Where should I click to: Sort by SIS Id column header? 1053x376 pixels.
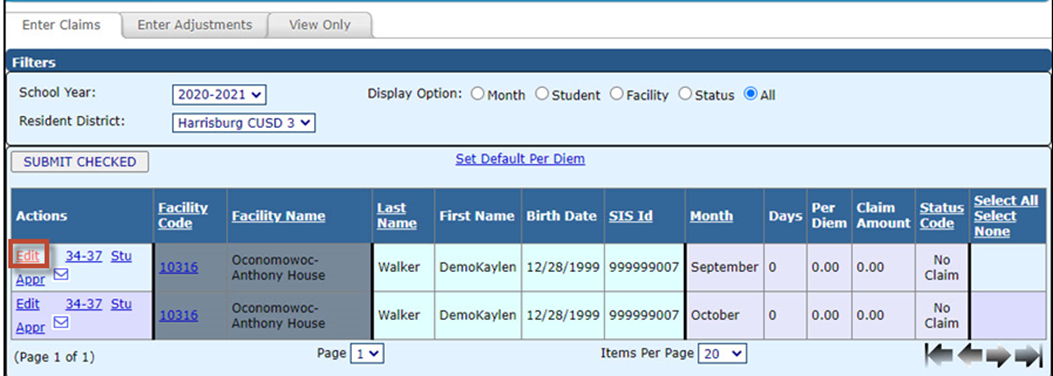631,216
